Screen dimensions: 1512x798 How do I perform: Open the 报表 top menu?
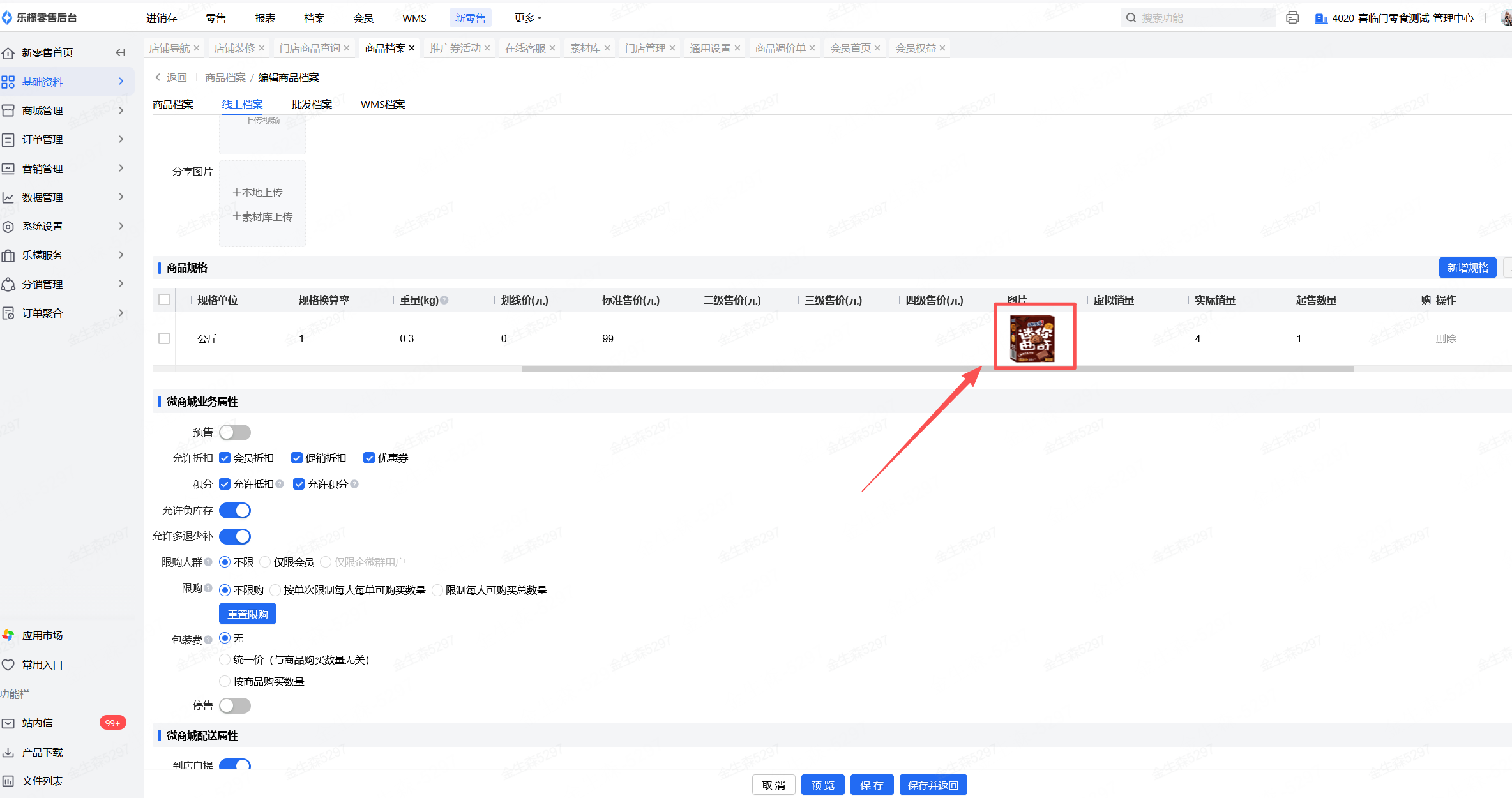265,18
